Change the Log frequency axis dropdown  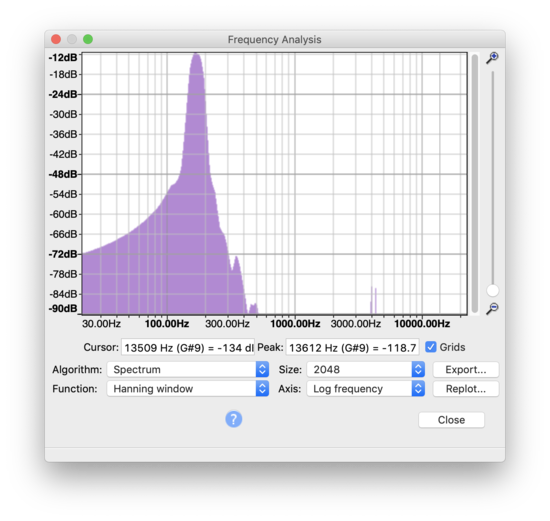tap(365, 389)
